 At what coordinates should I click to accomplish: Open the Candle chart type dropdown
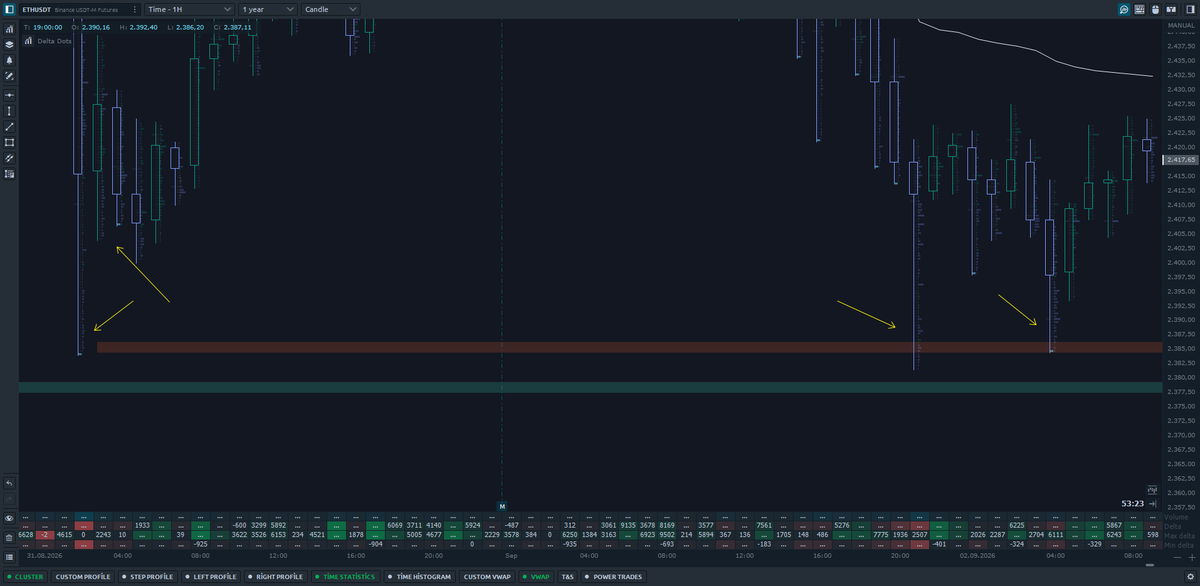(x=330, y=9)
